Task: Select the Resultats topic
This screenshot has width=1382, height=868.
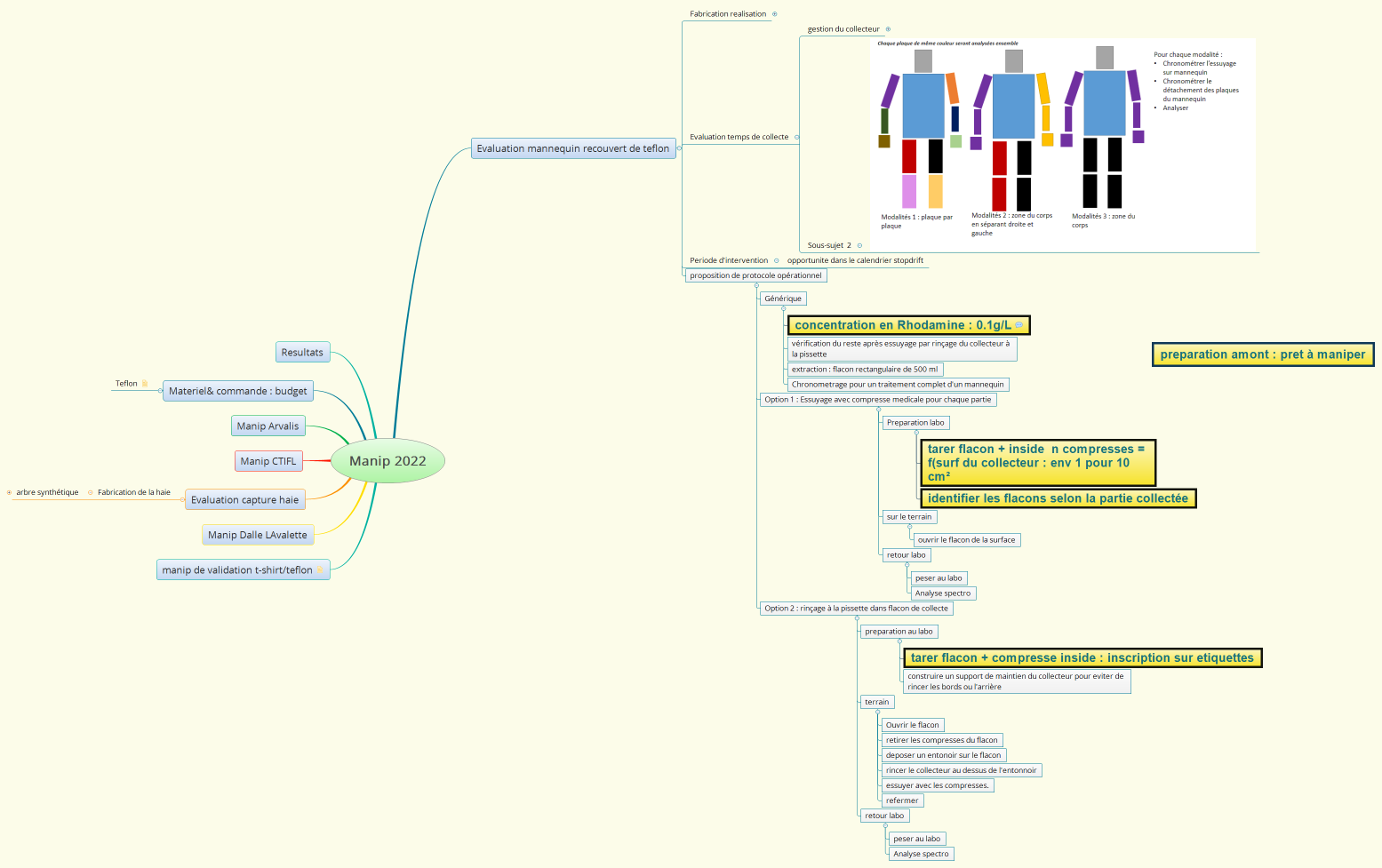Action: click(302, 353)
